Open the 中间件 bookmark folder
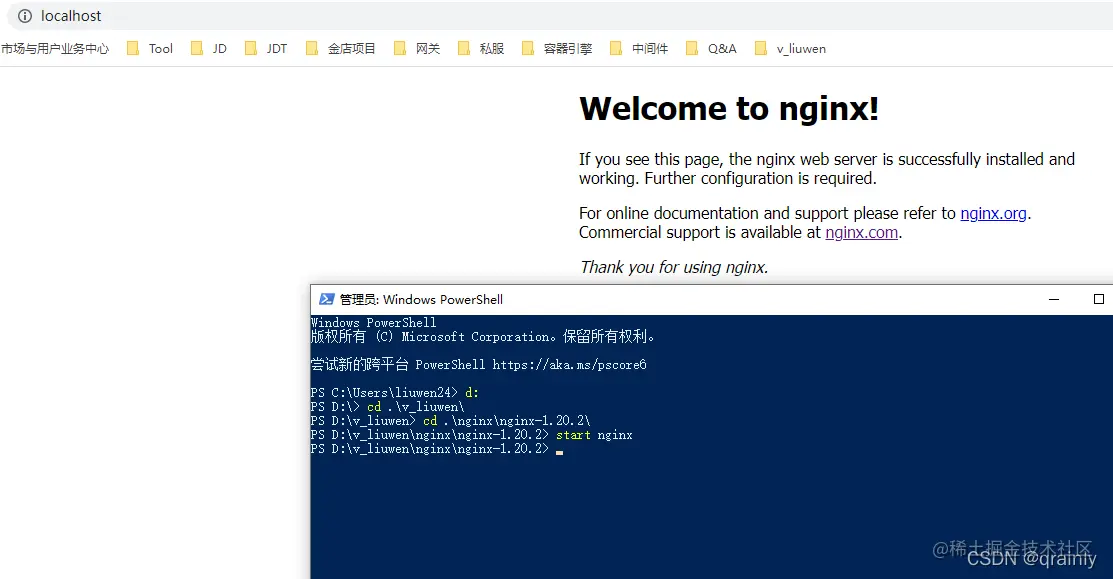This screenshot has height=579, width=1113. tap(639, 48)
